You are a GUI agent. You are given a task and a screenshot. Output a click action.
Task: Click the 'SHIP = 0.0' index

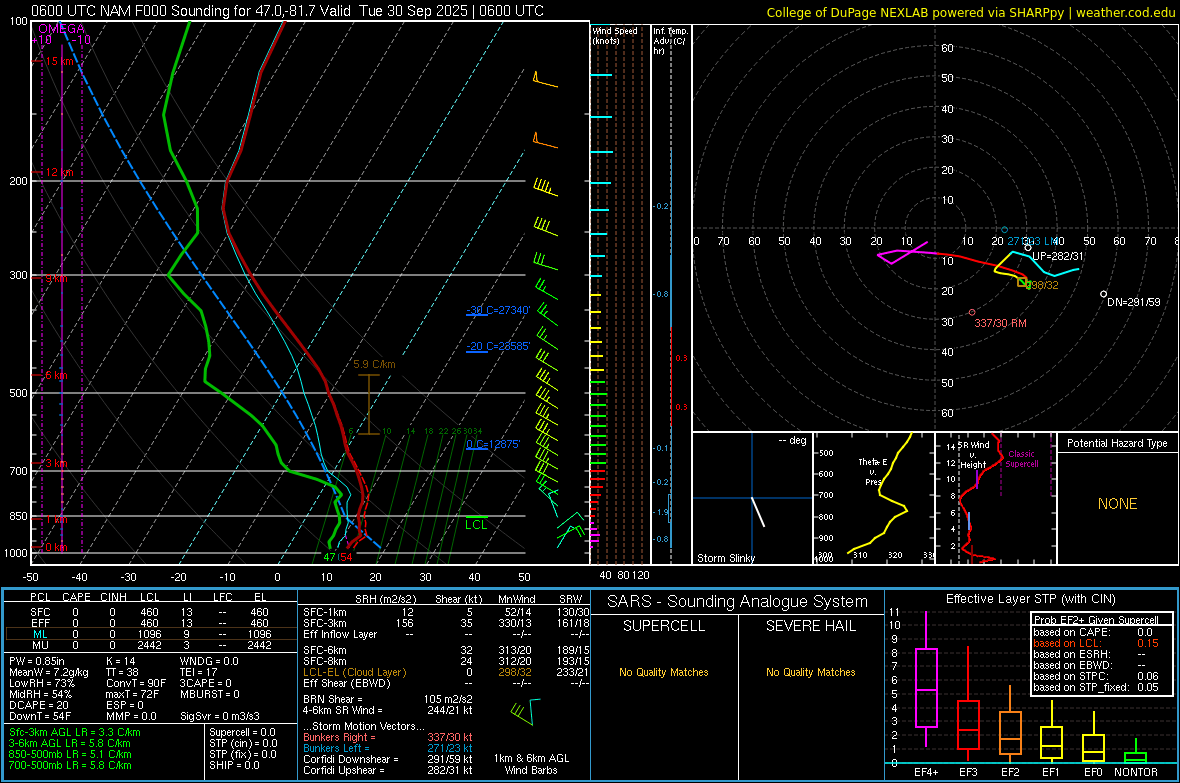(234, 765)
